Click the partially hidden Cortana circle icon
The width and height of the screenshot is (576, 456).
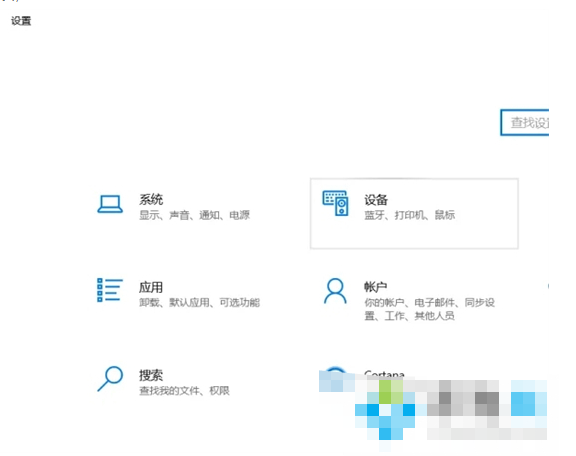pos(335,369)
